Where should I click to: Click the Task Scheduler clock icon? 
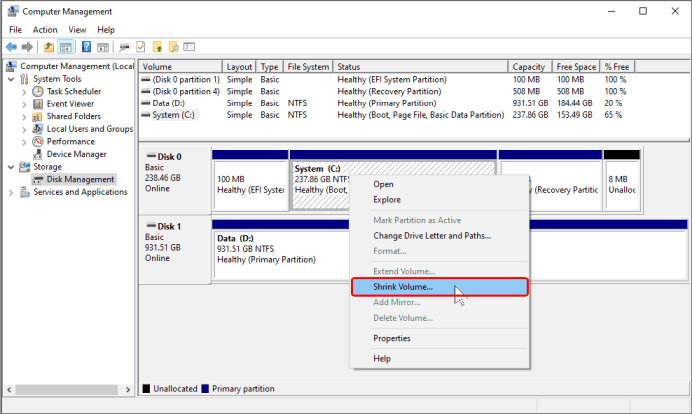pyautogui.click(x=38, y=91)
